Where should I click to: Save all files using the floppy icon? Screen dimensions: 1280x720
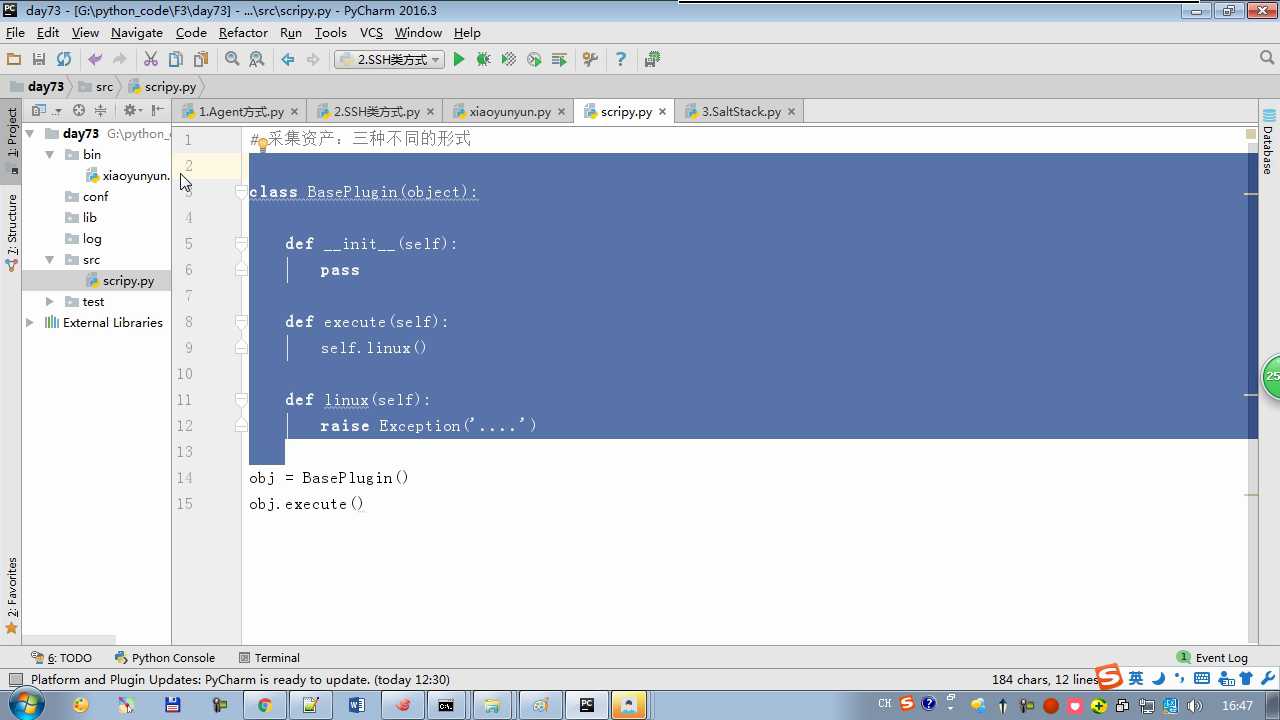coord(39,60)
